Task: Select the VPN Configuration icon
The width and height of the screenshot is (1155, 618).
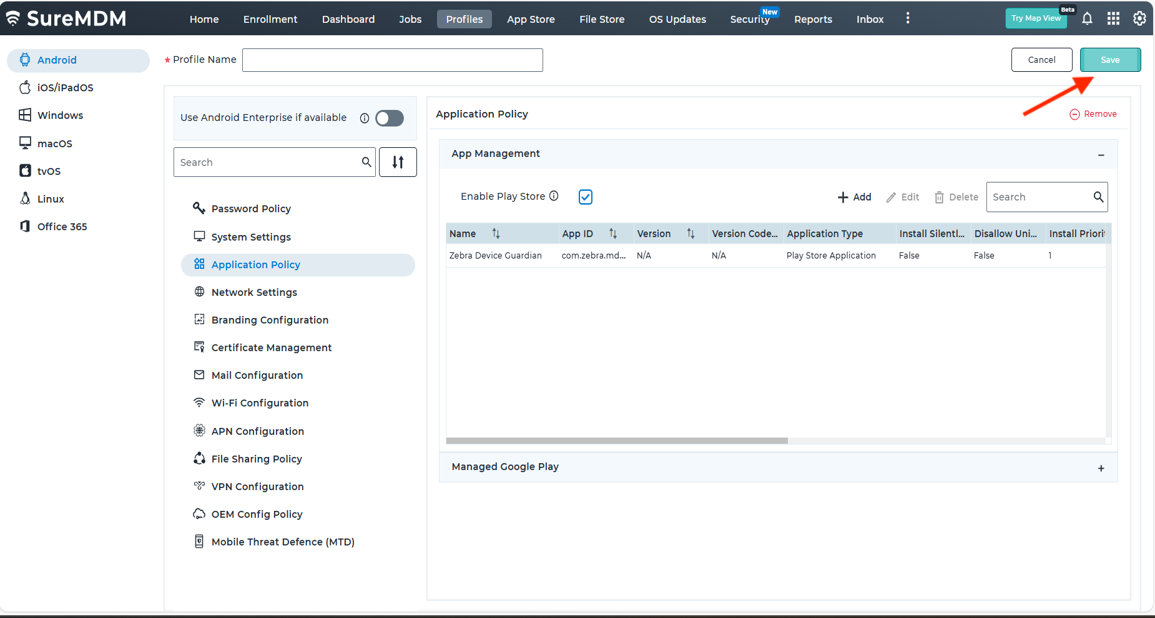Action: pos(199,486)
